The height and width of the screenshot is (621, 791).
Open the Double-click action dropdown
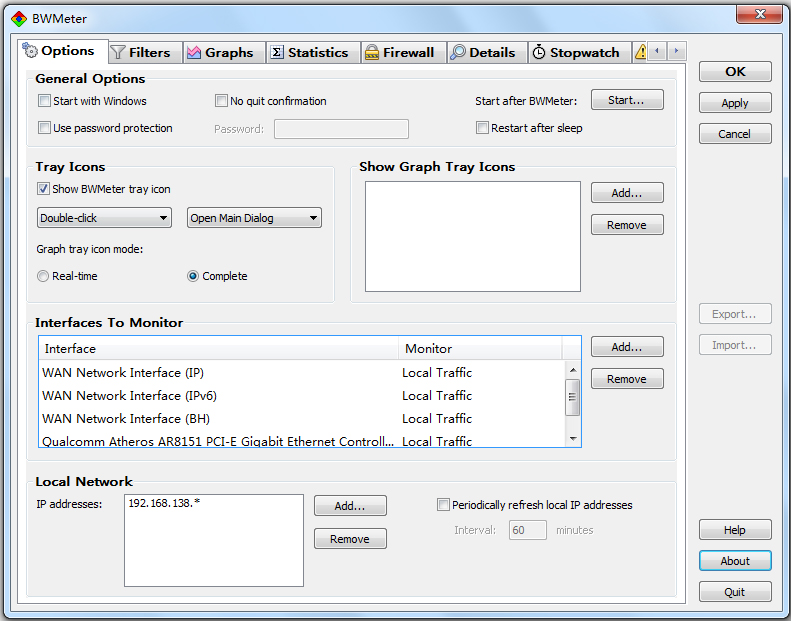point(105,218)
